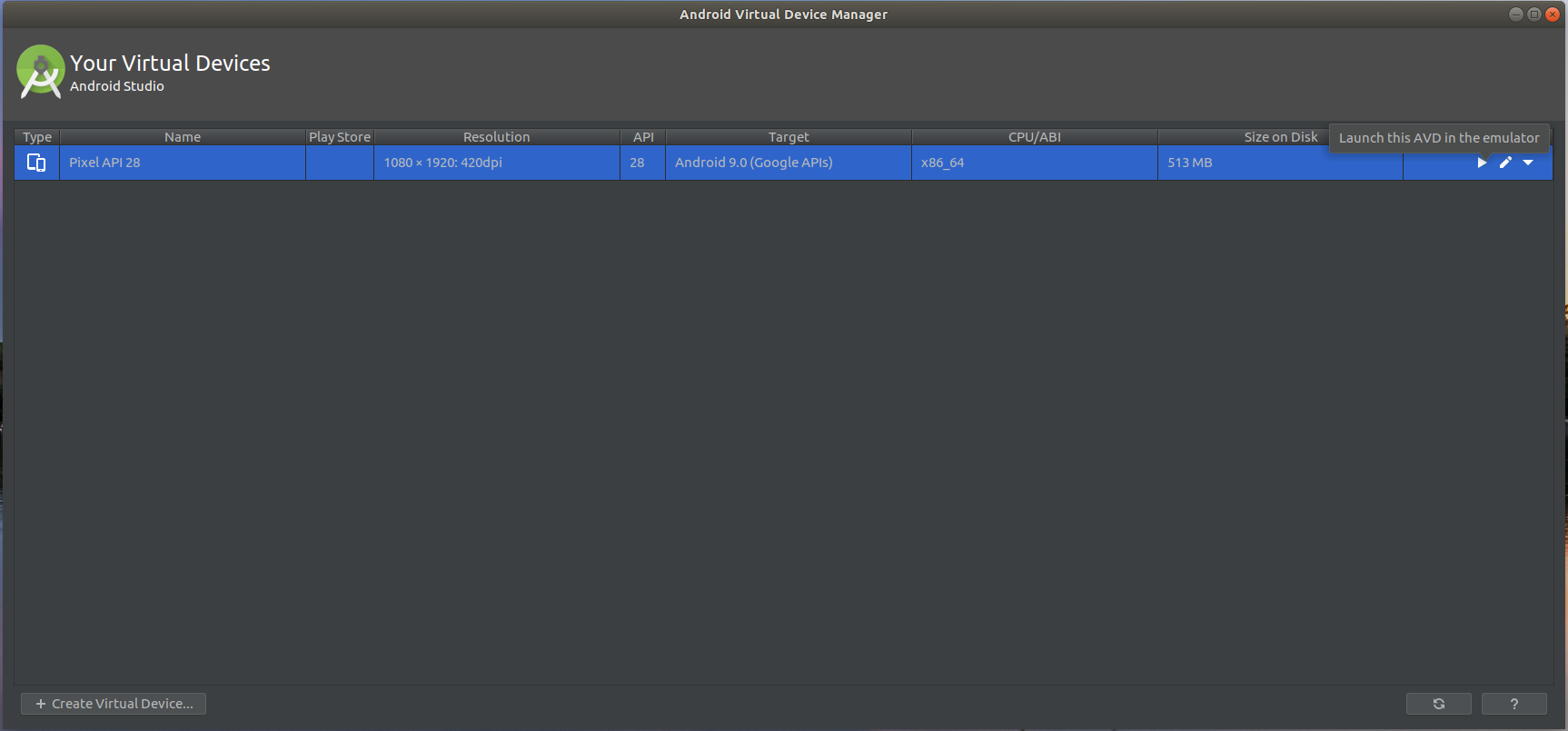Viewport: 1568px width, 731px height.
Task: Sort by the CPU/ABI column header
Action: pyautogui.click(x=1034, y=137)
